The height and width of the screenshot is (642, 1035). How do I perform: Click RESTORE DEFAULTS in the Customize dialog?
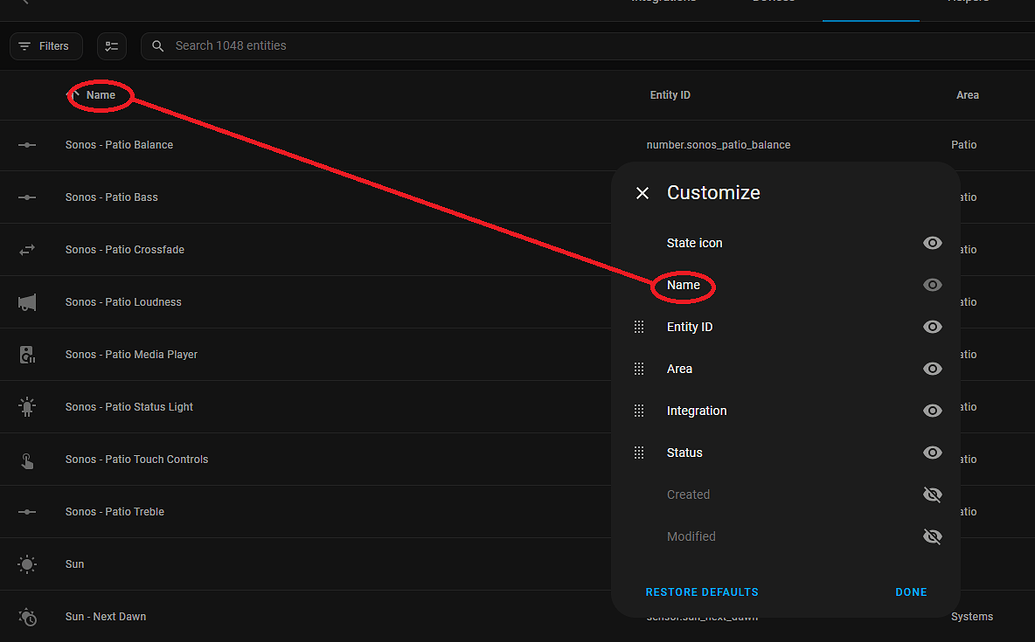click(x=701, y=591)
